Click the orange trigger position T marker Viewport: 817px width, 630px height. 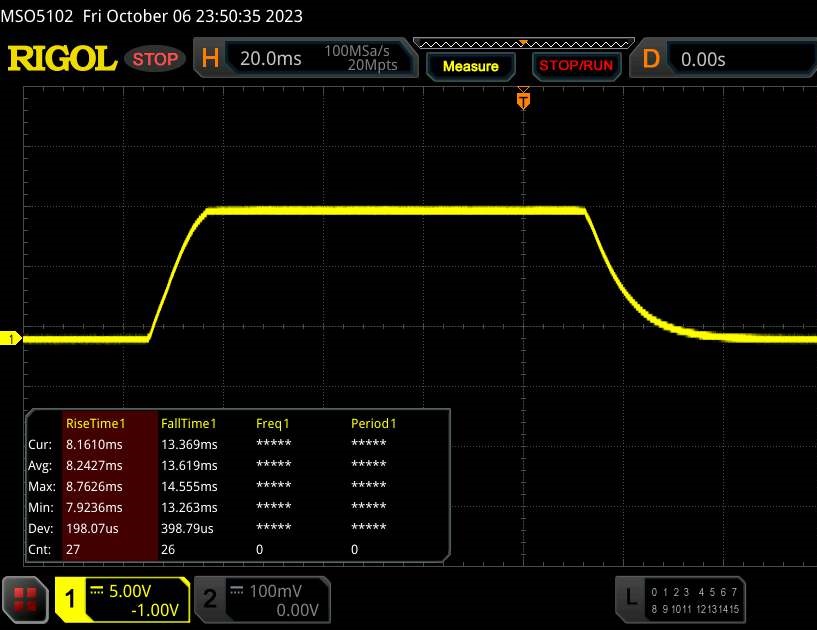point(523,100)
